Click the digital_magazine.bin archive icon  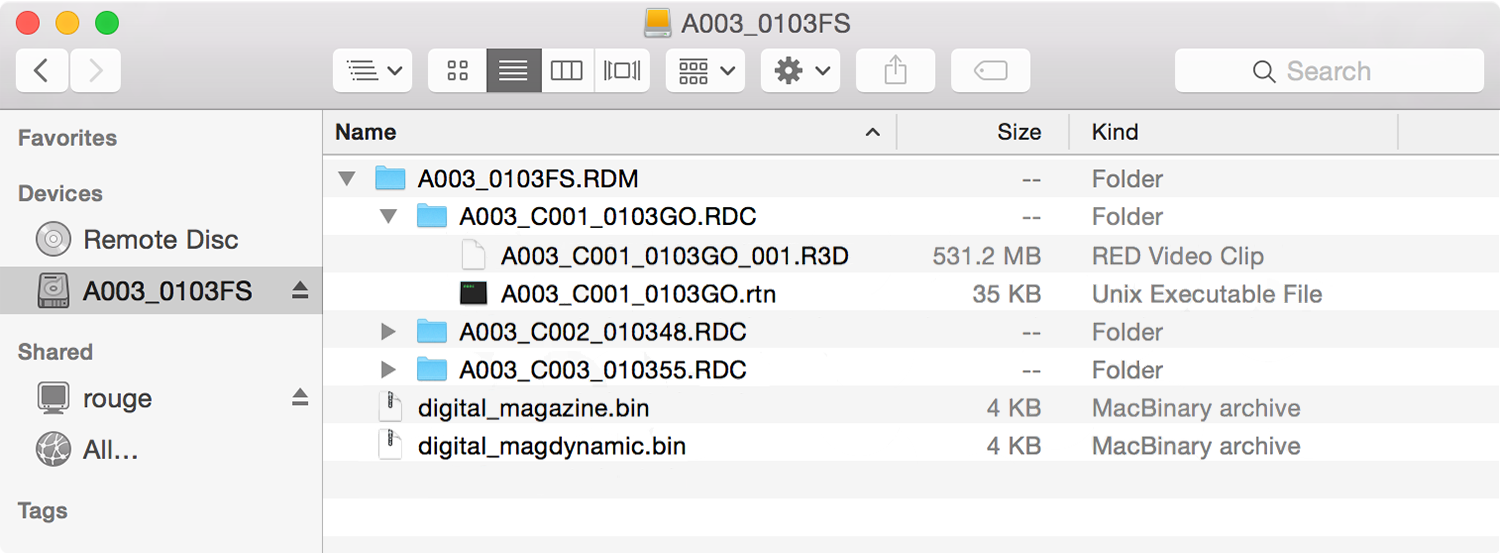[390, 408]
